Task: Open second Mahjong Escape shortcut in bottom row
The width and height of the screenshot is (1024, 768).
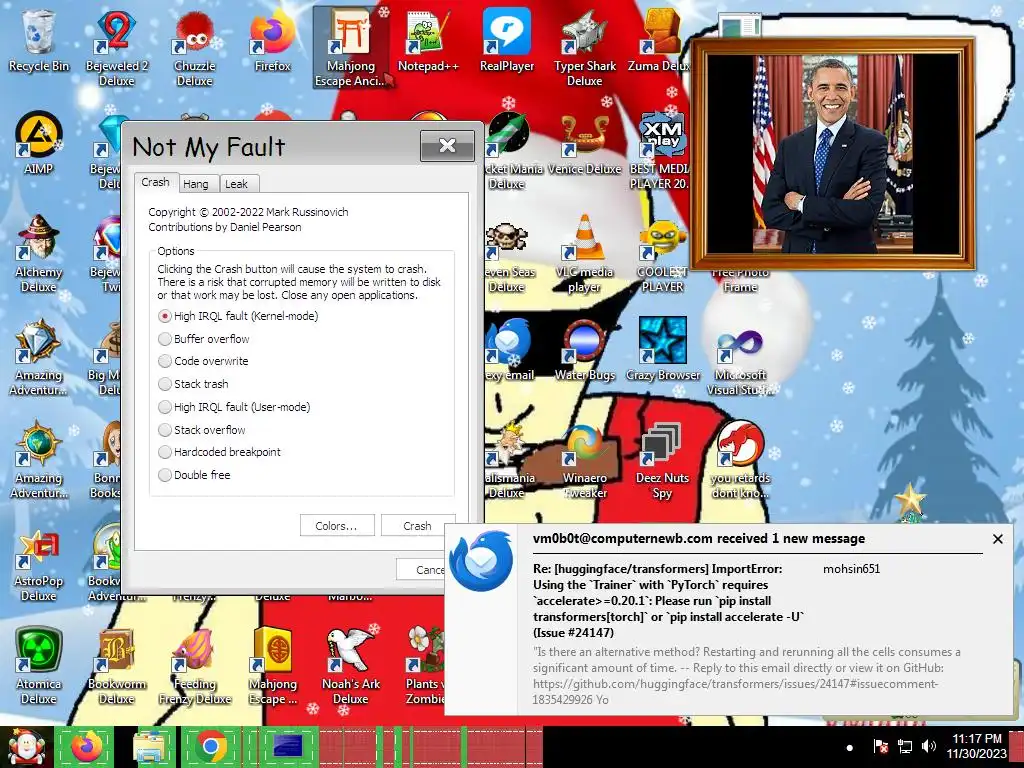Action: pyautogui.click(x=272, y=666)
